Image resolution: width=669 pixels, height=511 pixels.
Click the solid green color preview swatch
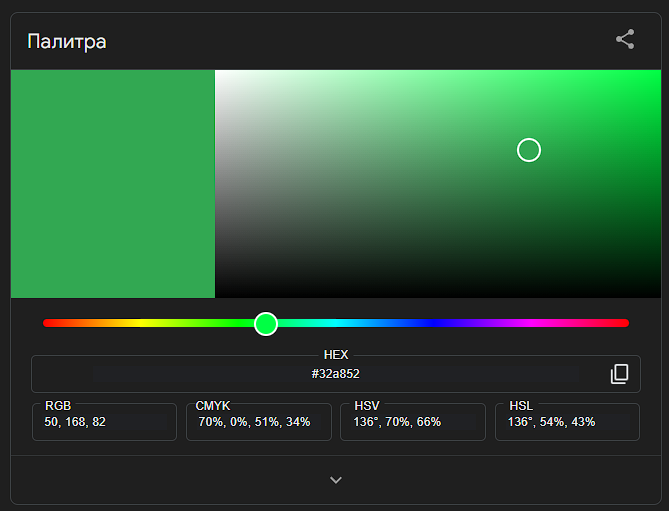(x=113, y=184)
